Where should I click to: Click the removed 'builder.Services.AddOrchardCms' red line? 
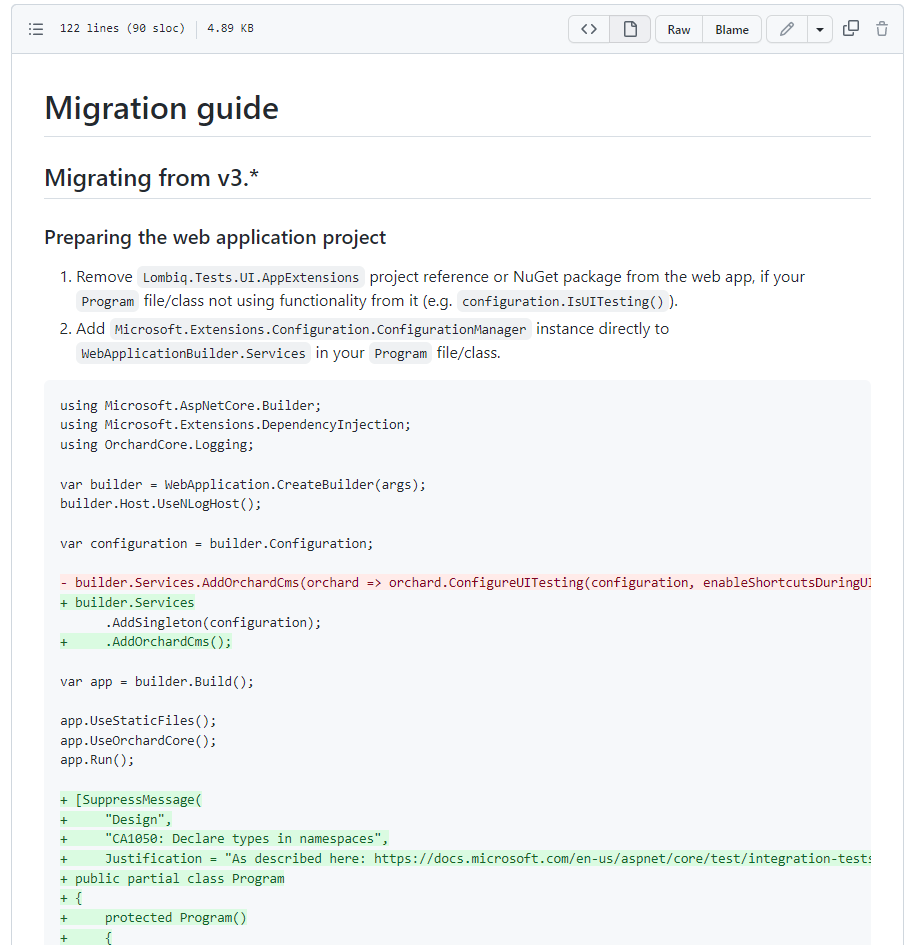click(x=465, y=583)
